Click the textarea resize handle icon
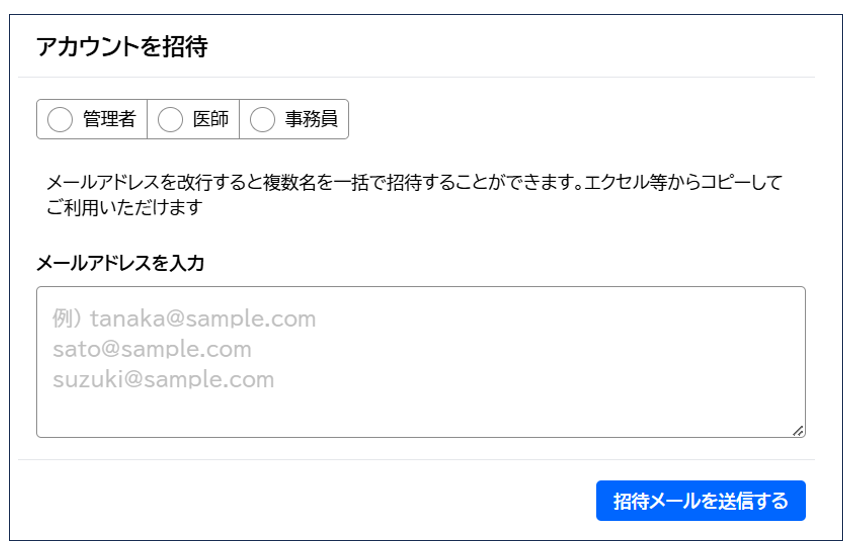853x555 pixels. pyautogui.click(x=797, y=430)
